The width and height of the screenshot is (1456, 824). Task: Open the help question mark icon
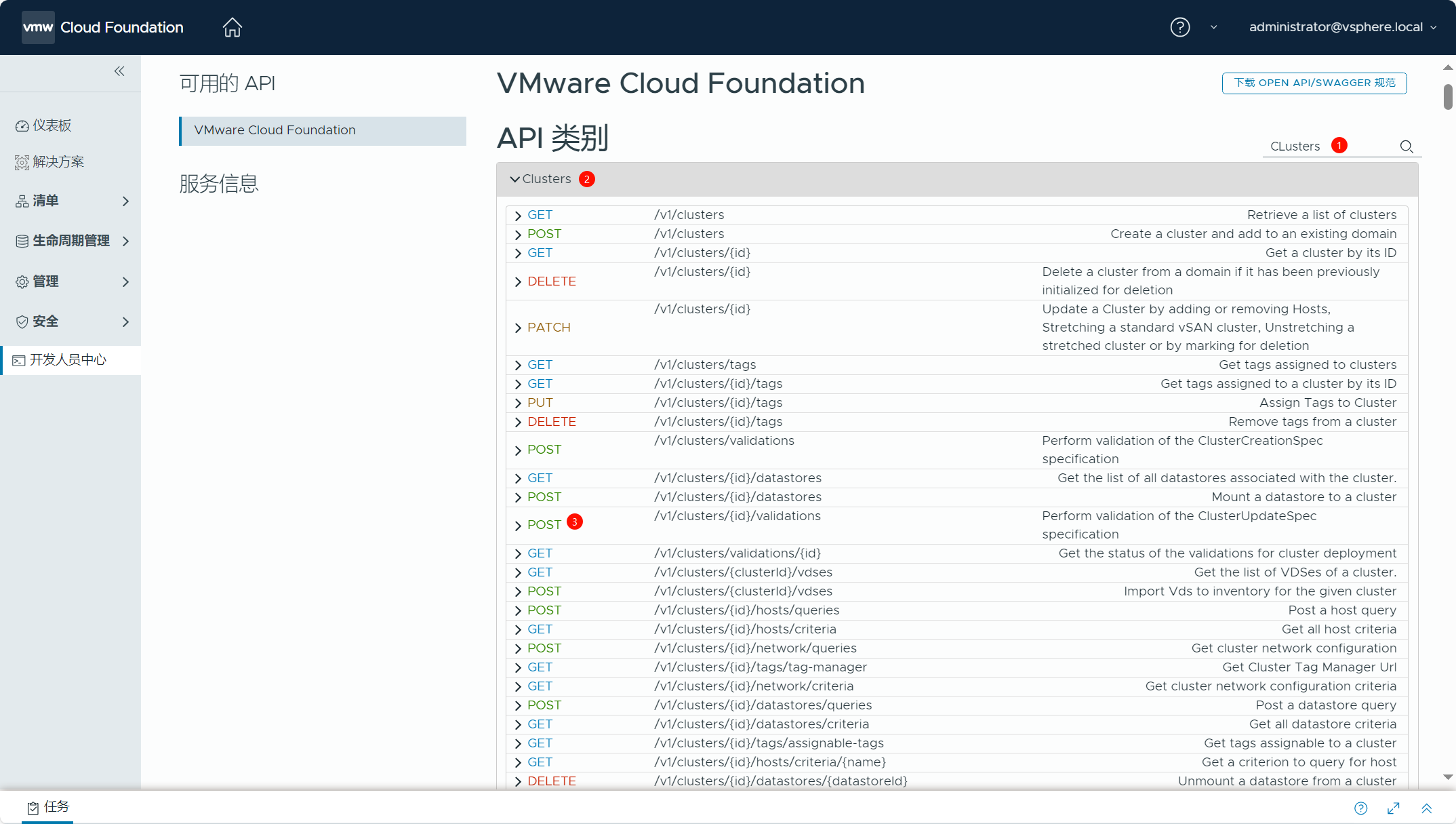pyautogui.click(x=1179, y=27)
